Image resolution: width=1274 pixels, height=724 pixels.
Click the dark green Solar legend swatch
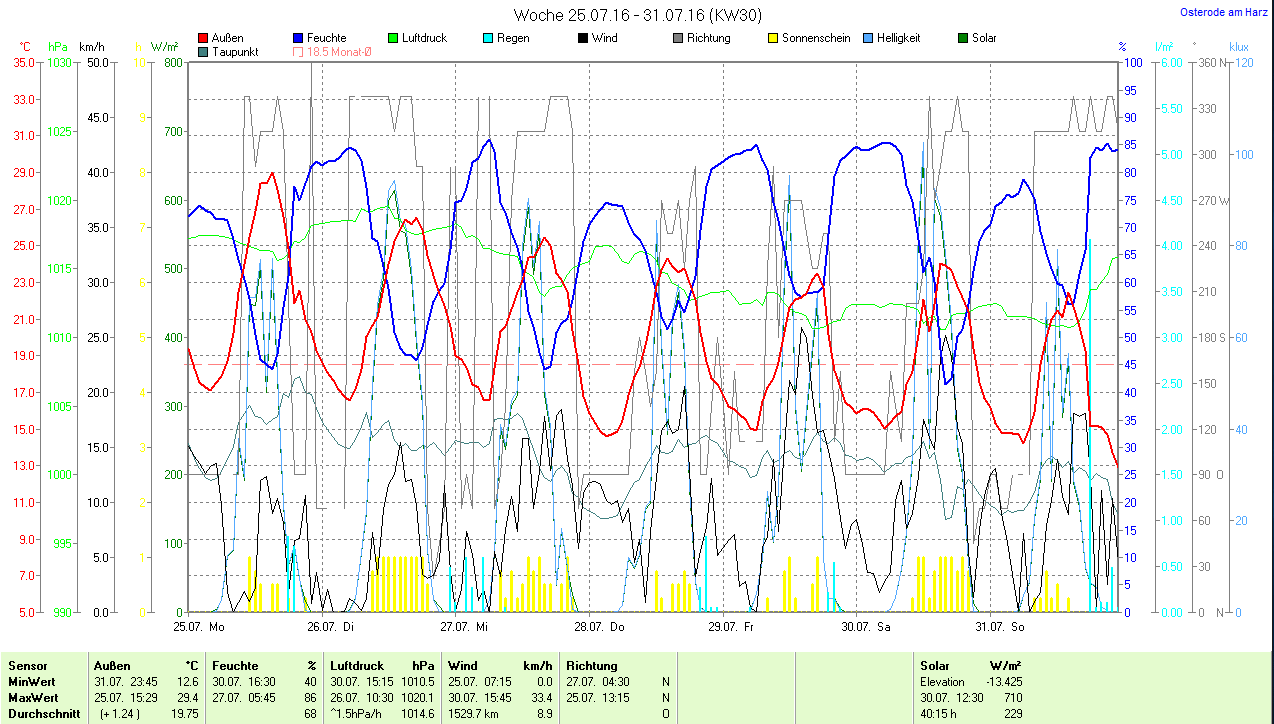[x=962, y=38]
